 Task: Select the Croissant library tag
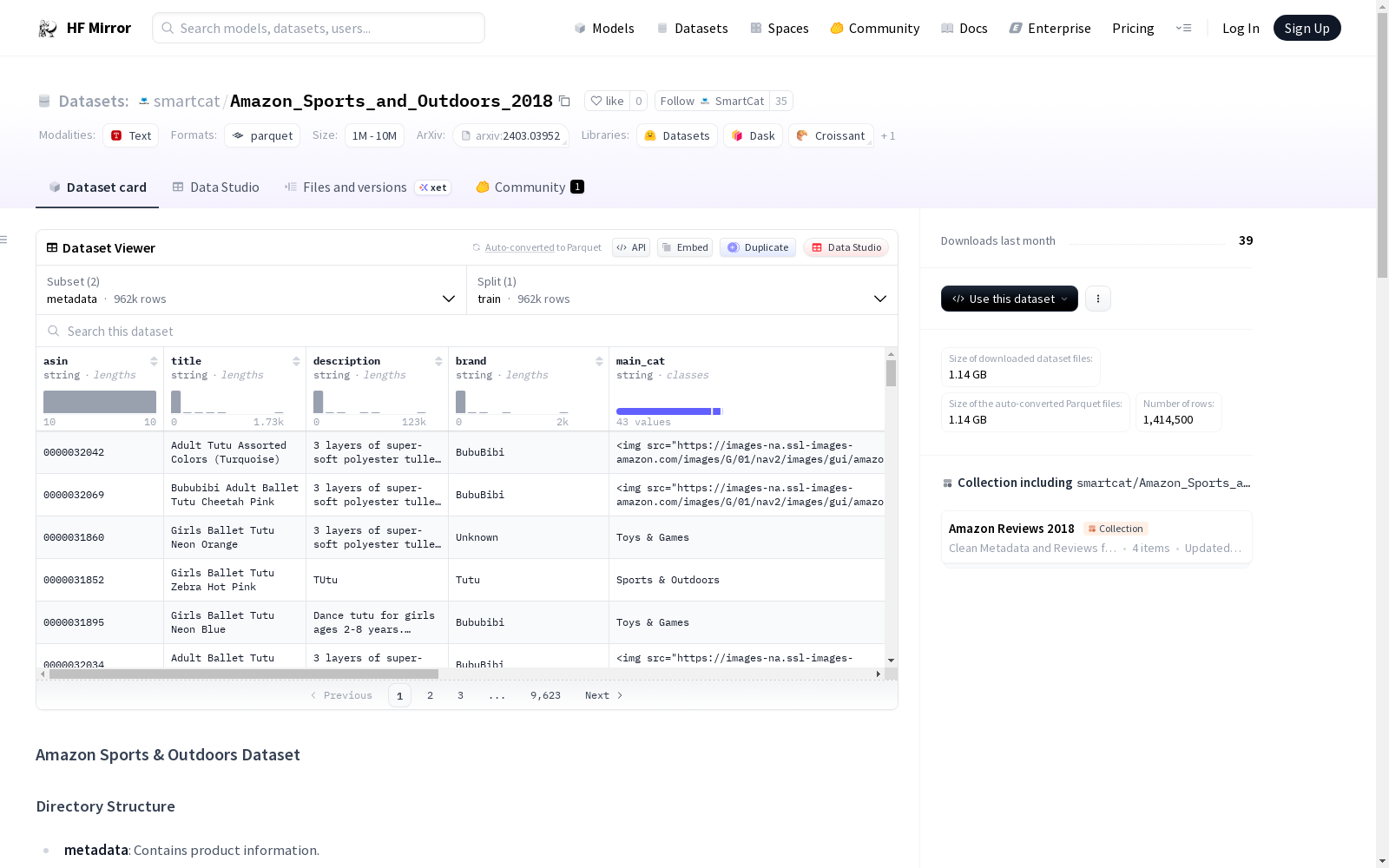click(x=831, y=136)
